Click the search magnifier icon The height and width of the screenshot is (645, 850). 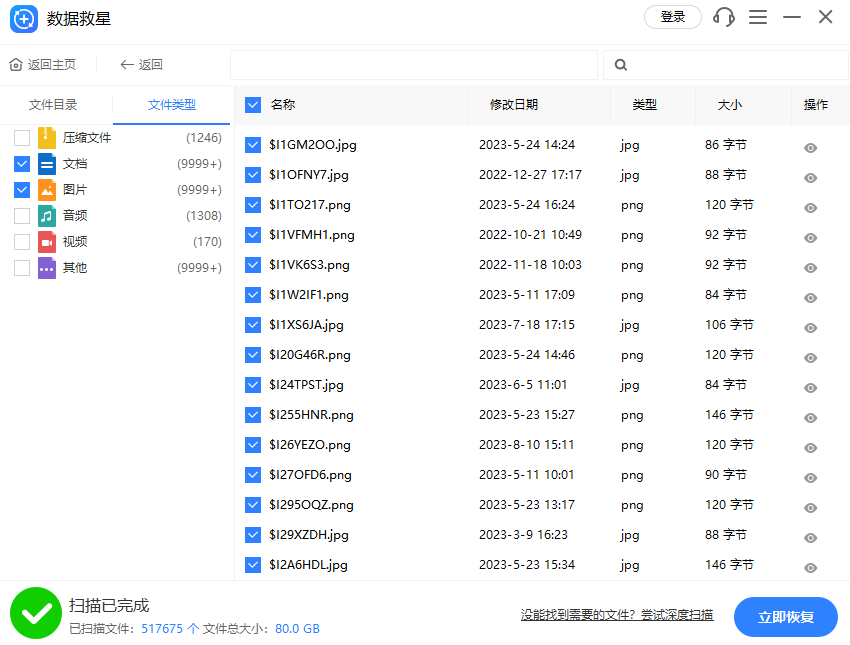[620, 64]
